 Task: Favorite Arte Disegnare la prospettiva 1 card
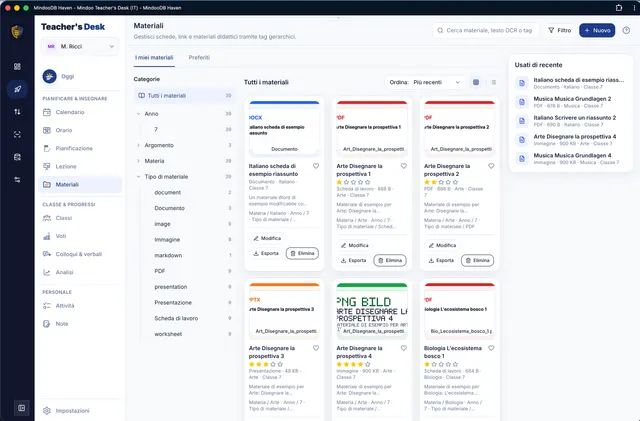[404, 166]
